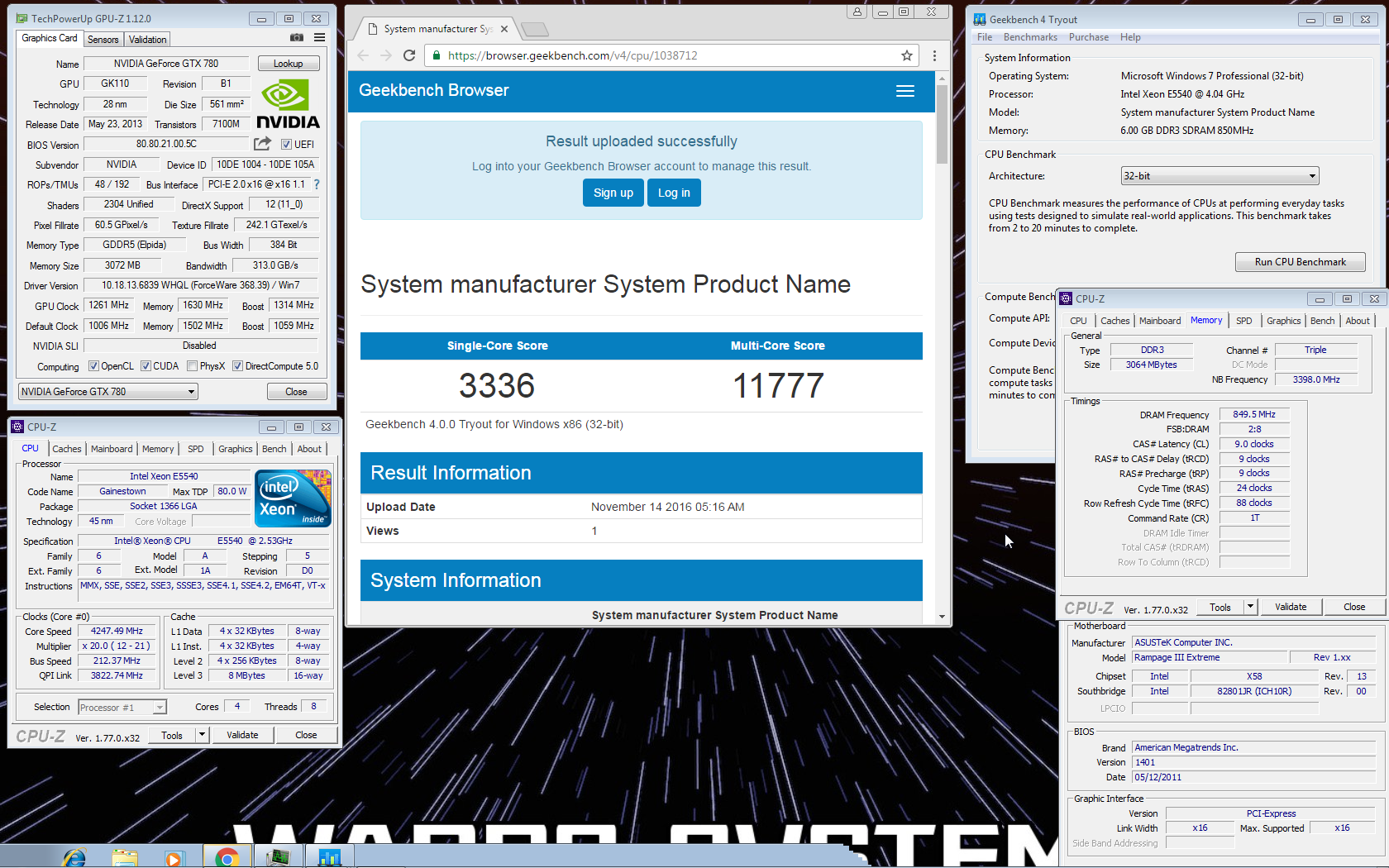Switch to Geekbench bar chart icon in taskbar

330,857
